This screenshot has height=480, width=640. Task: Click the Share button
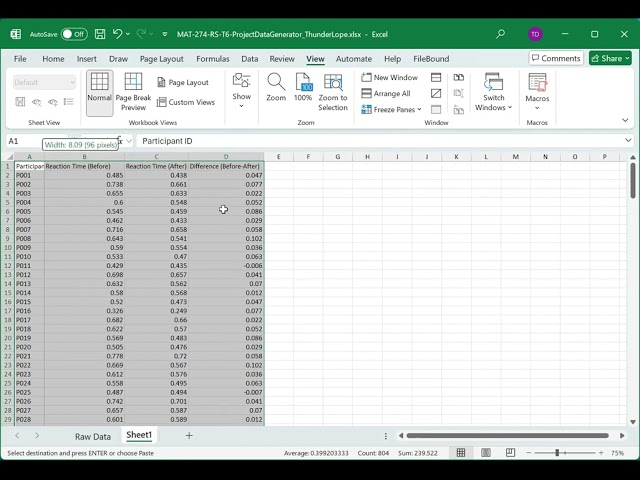pyautogui.click(x=610, y=58)
